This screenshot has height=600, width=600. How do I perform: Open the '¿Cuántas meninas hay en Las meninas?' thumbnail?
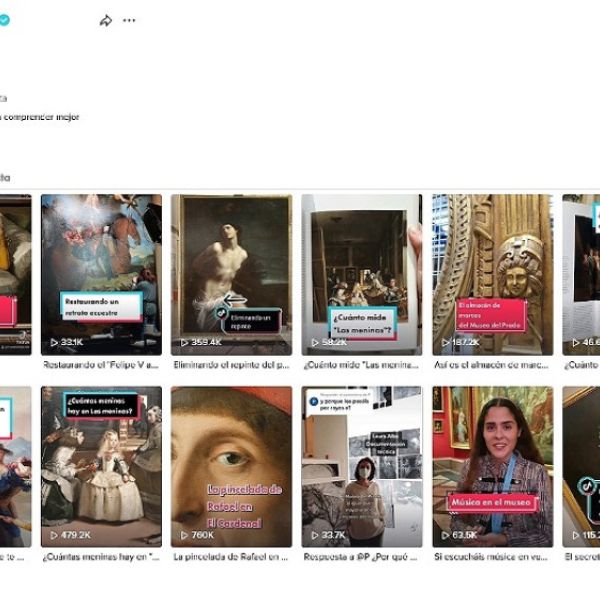101,466
